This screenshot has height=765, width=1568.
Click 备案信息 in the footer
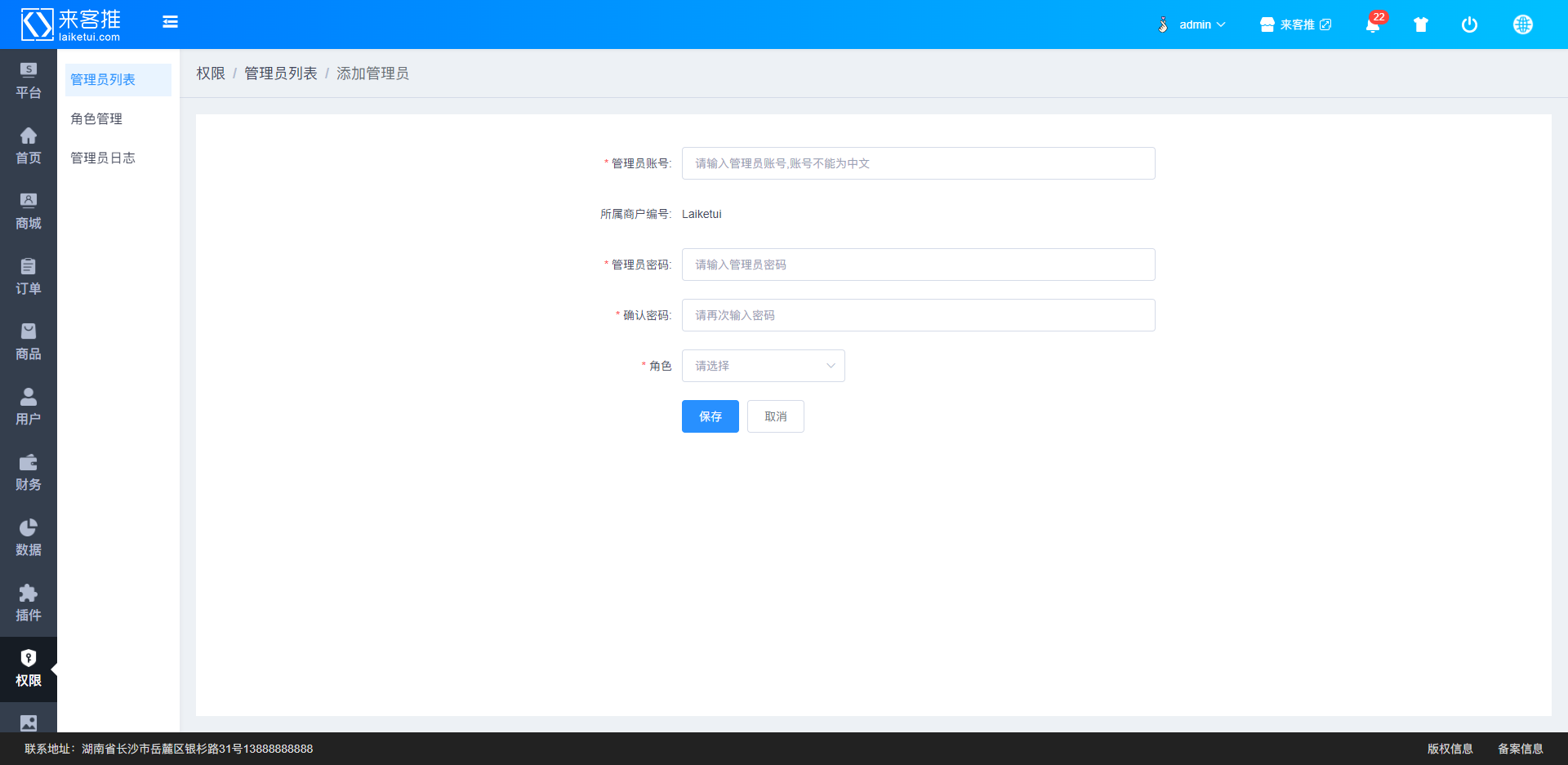point(1521,749)
